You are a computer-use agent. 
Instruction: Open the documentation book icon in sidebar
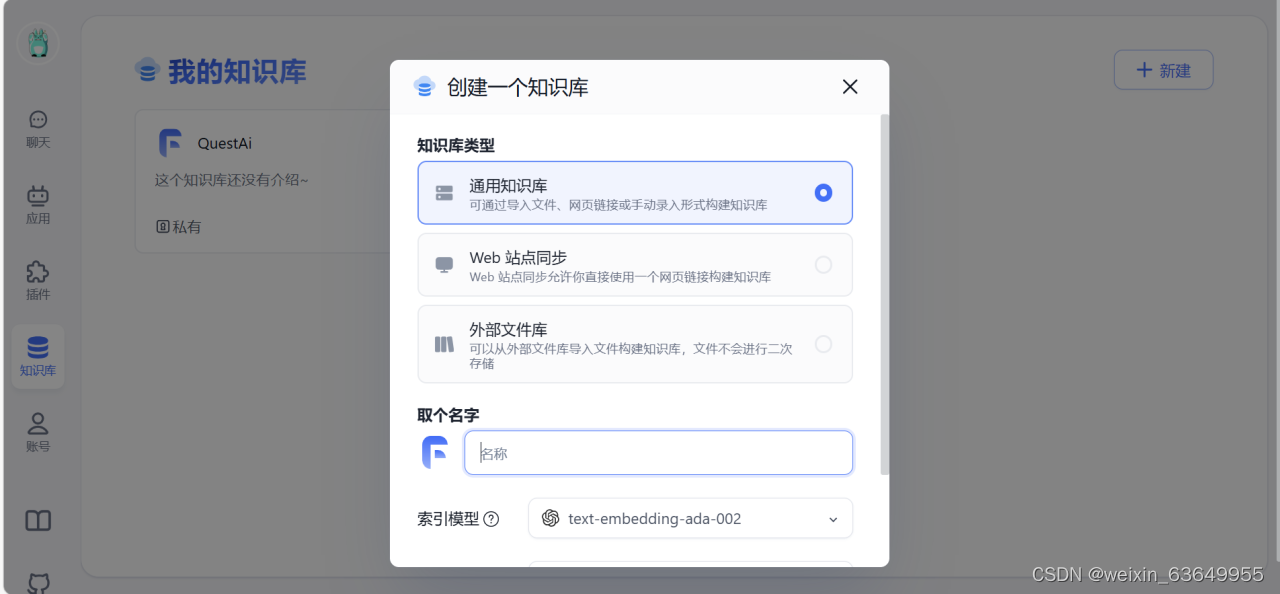pyautogui.click(x=38, y=521)
